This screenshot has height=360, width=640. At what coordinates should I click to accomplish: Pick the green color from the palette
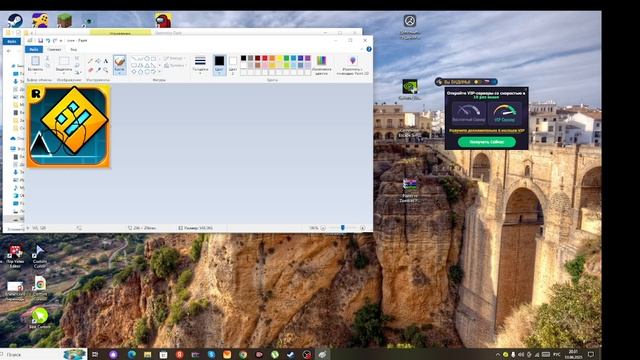coord(286,58)
